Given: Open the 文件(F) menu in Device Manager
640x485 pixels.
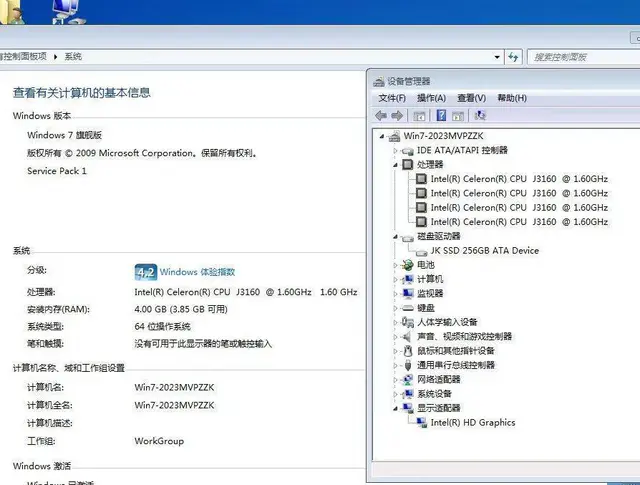Looking at the screenshot, I should coord(392,98).
